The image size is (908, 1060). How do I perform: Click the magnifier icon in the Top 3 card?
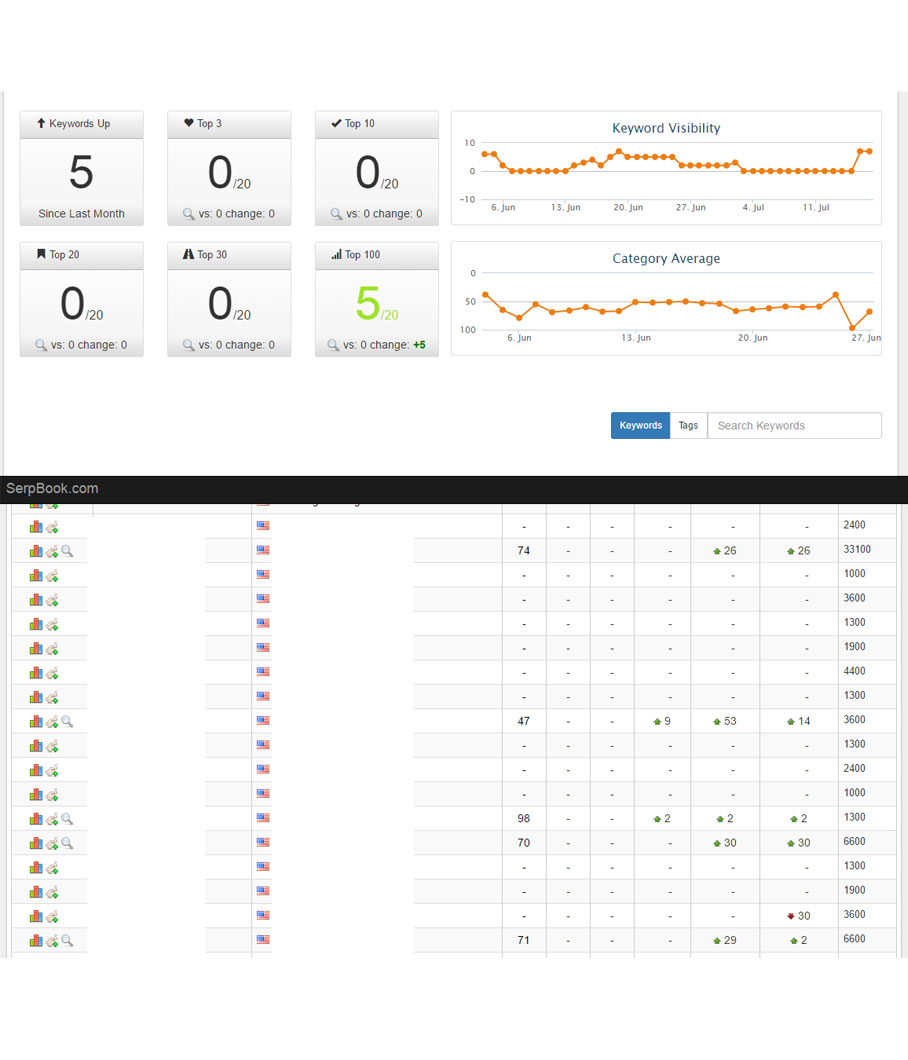click(x=189, y=214)
